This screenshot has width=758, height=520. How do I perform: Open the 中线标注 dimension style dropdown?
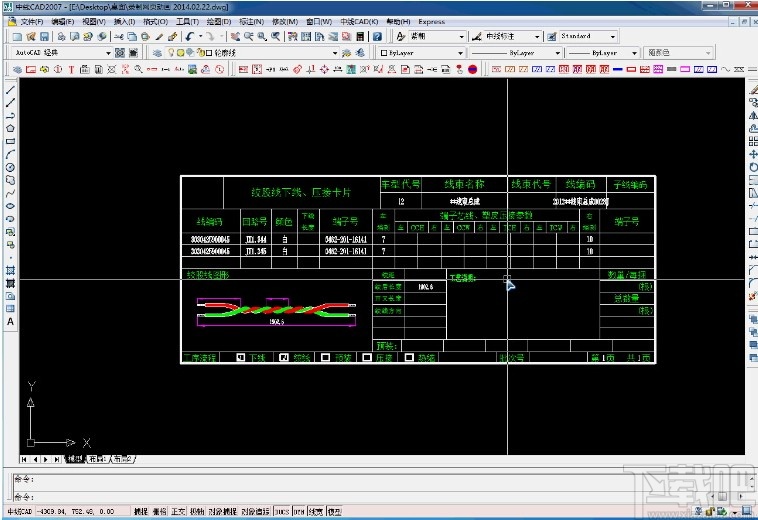[537, 37]
